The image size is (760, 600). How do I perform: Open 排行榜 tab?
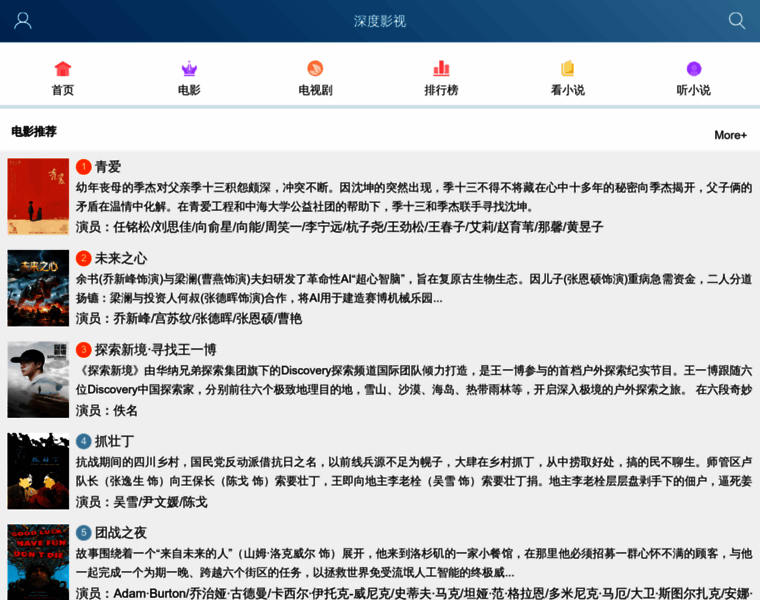[442, 90]
